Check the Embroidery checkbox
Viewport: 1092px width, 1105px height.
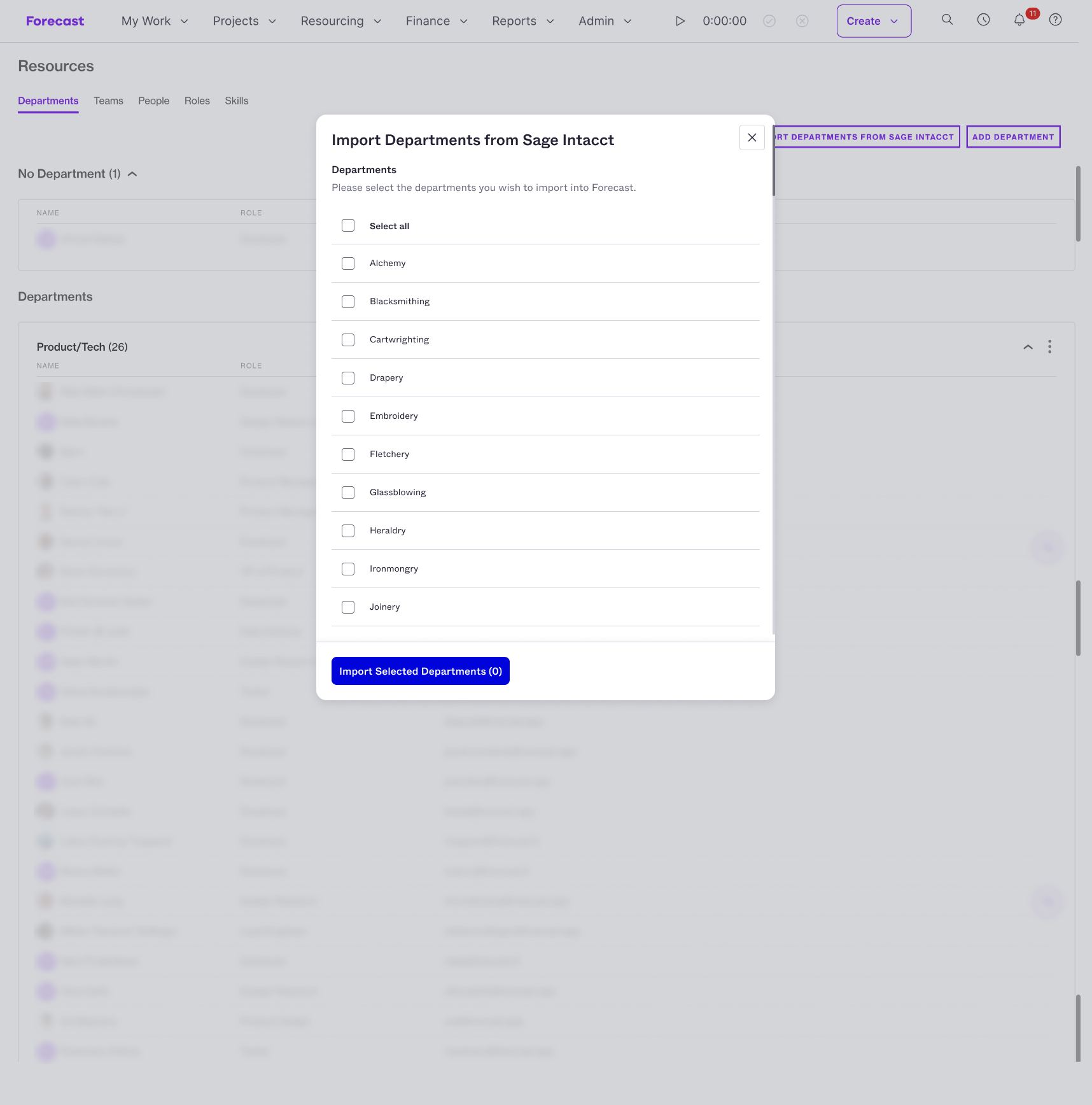348,416
